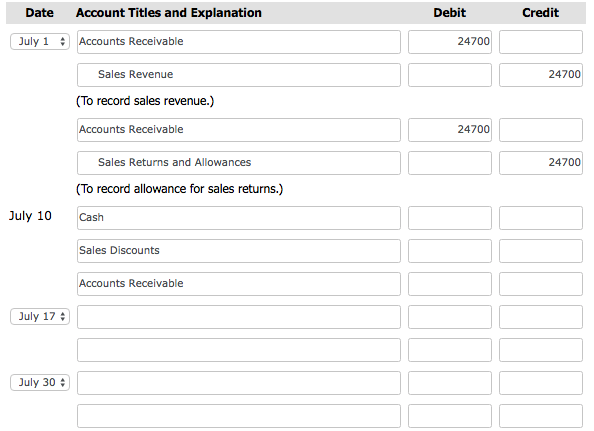The height and width of the screenshot is (431, 594).
Task: Click the 'To record allowance for sales returns.' text
Action: pyautogui.click(x=180, y=189)
